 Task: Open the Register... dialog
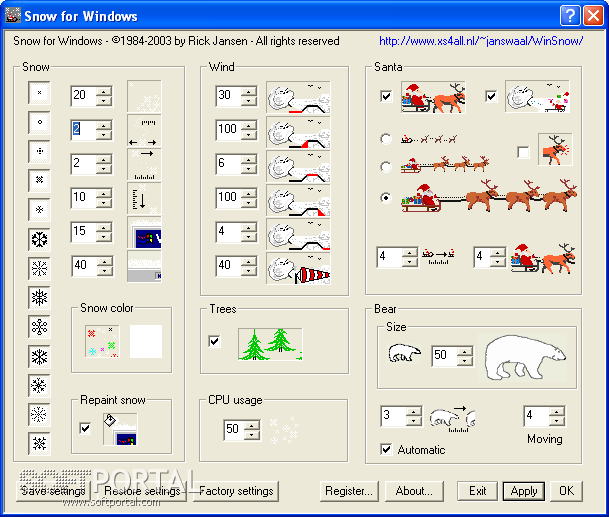coord(349,491)
